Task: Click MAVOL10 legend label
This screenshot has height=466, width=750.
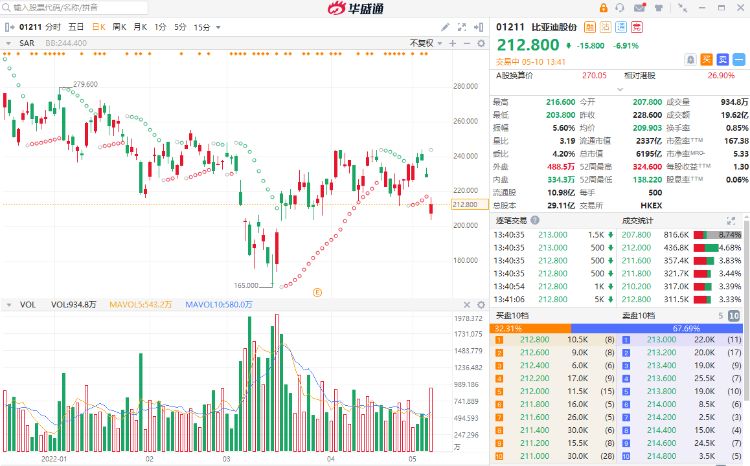Action: pyautogui.click(x=219, y=305)
